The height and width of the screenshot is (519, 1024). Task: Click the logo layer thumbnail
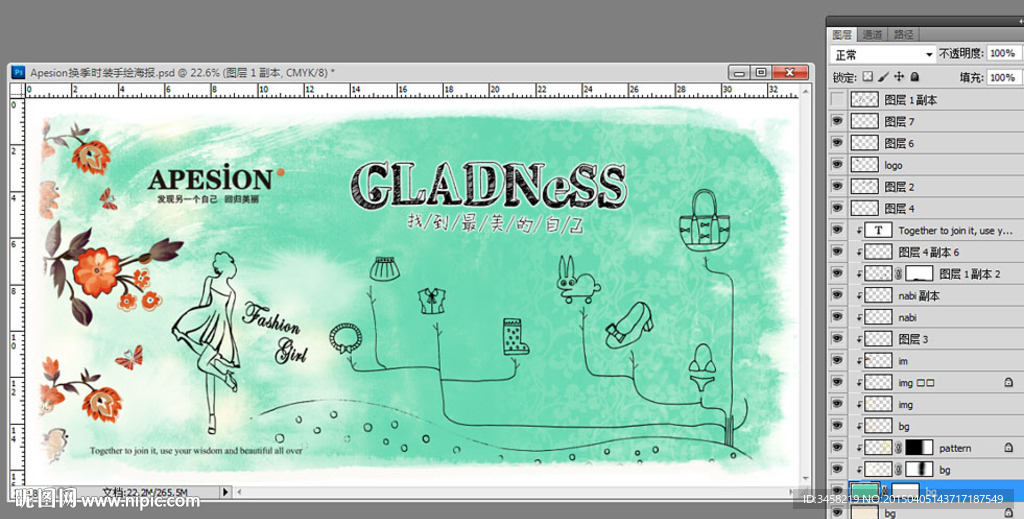click(x=865, y=165)
